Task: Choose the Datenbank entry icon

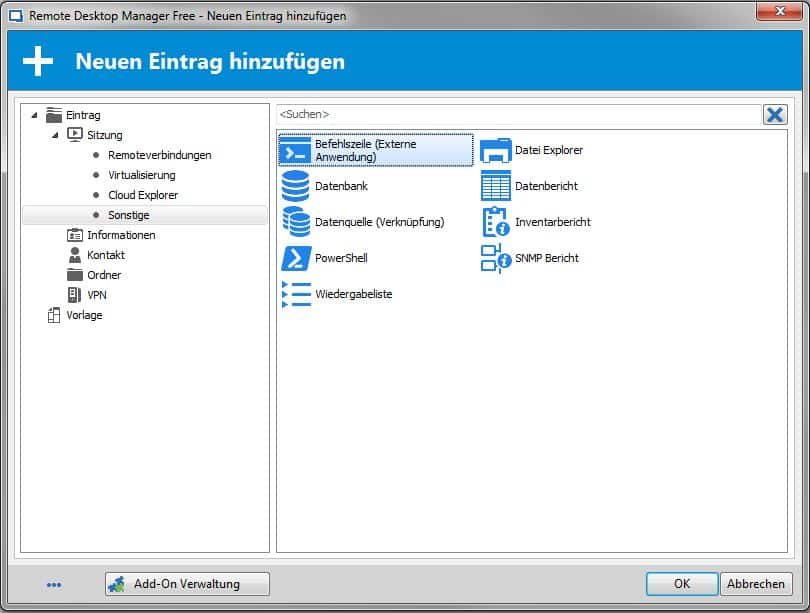Action: pos(295,186)
